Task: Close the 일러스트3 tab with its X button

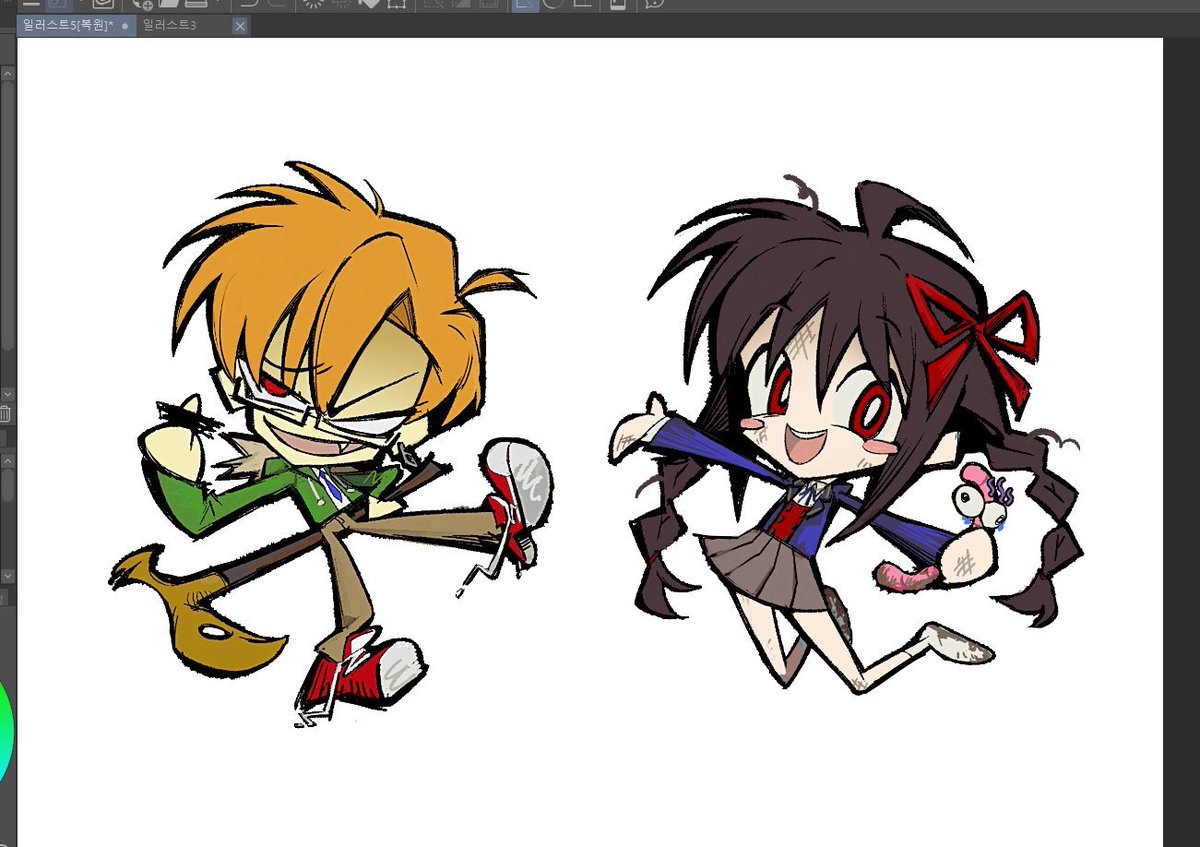Action: [240, 26]
